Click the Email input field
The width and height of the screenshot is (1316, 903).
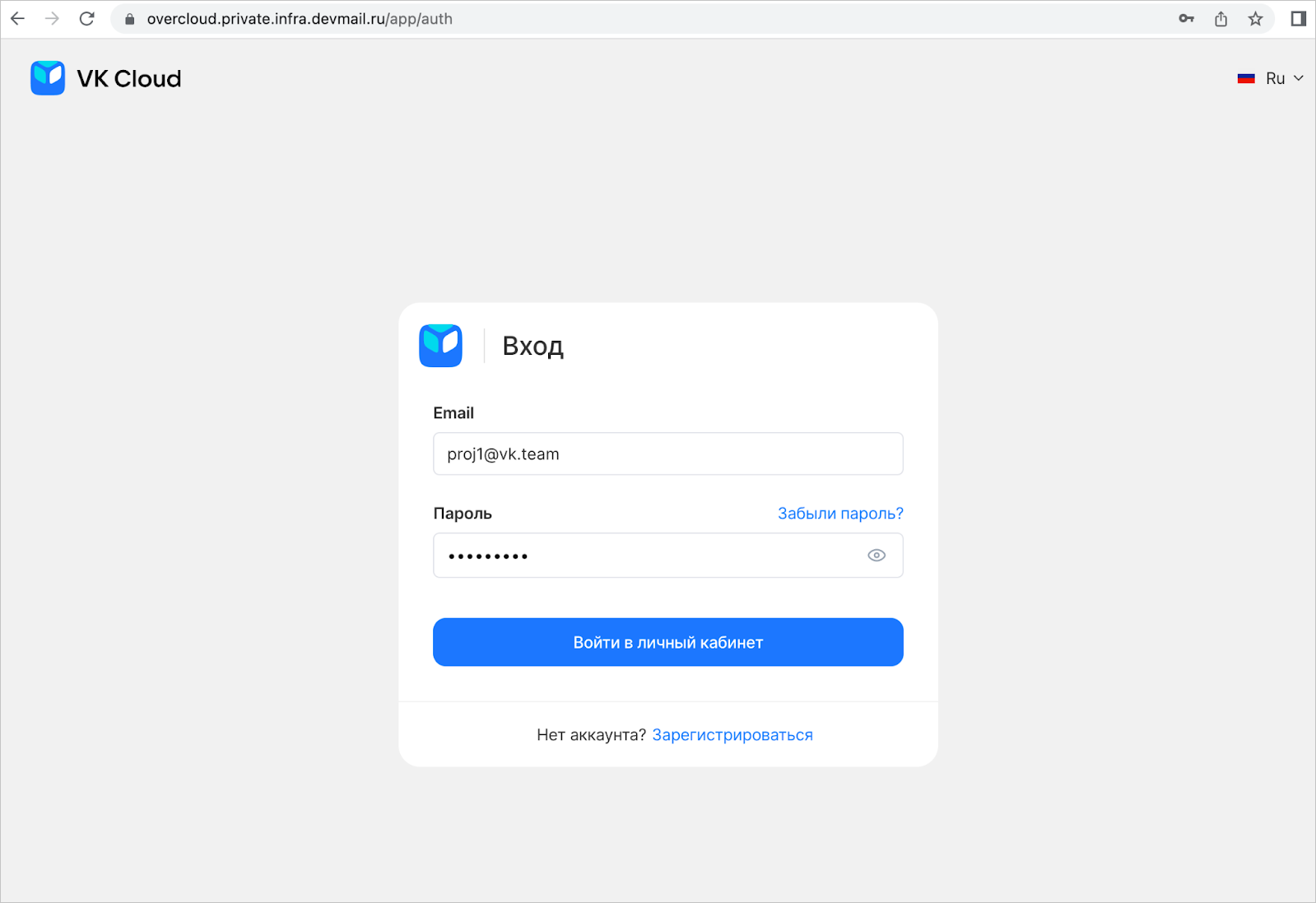point(668,454)
